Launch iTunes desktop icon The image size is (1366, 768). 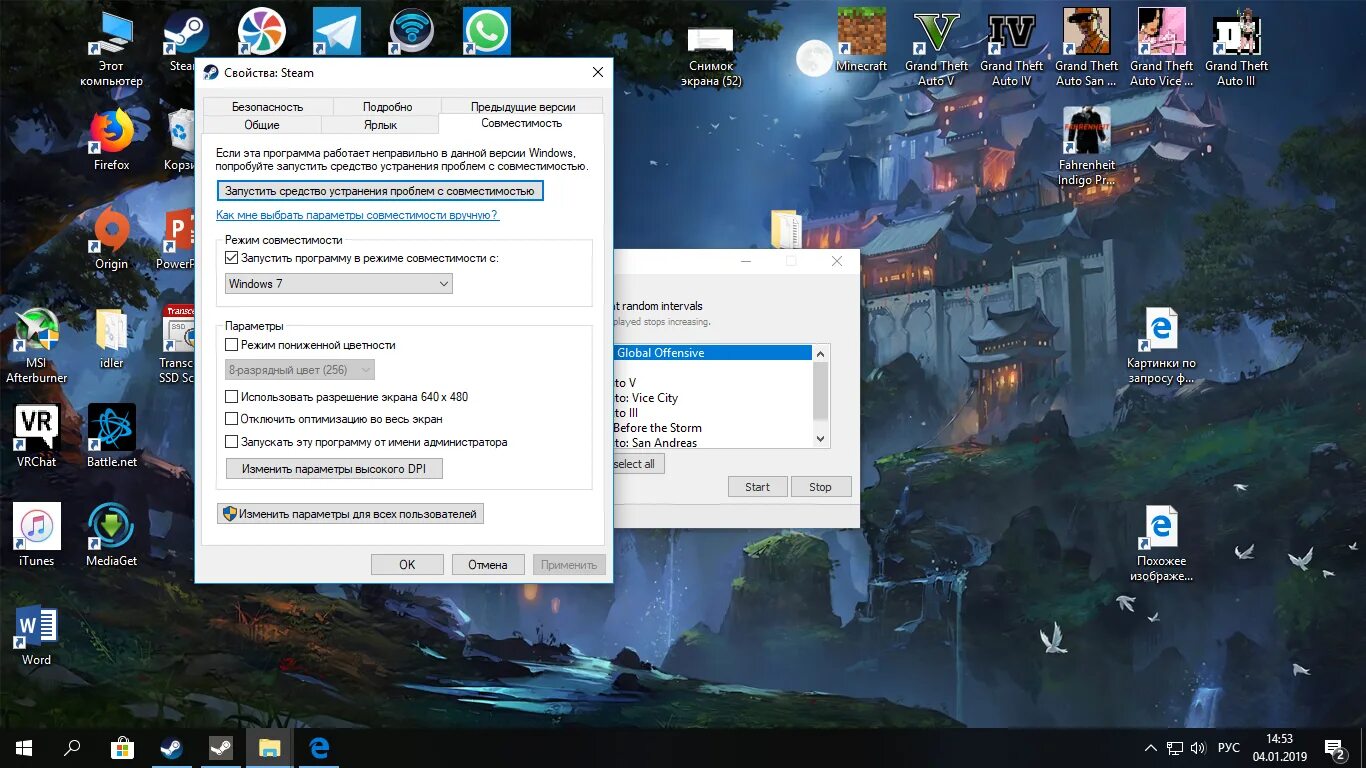coord(37,536)
